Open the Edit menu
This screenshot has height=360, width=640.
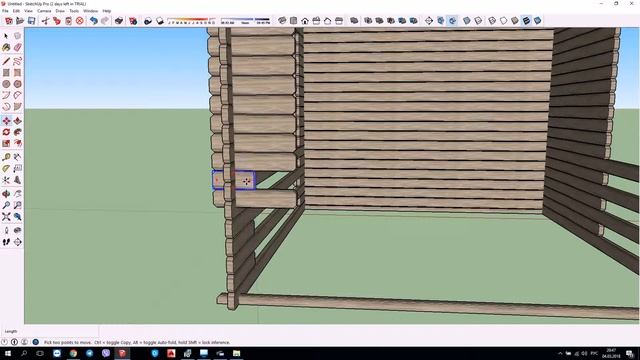16,11
